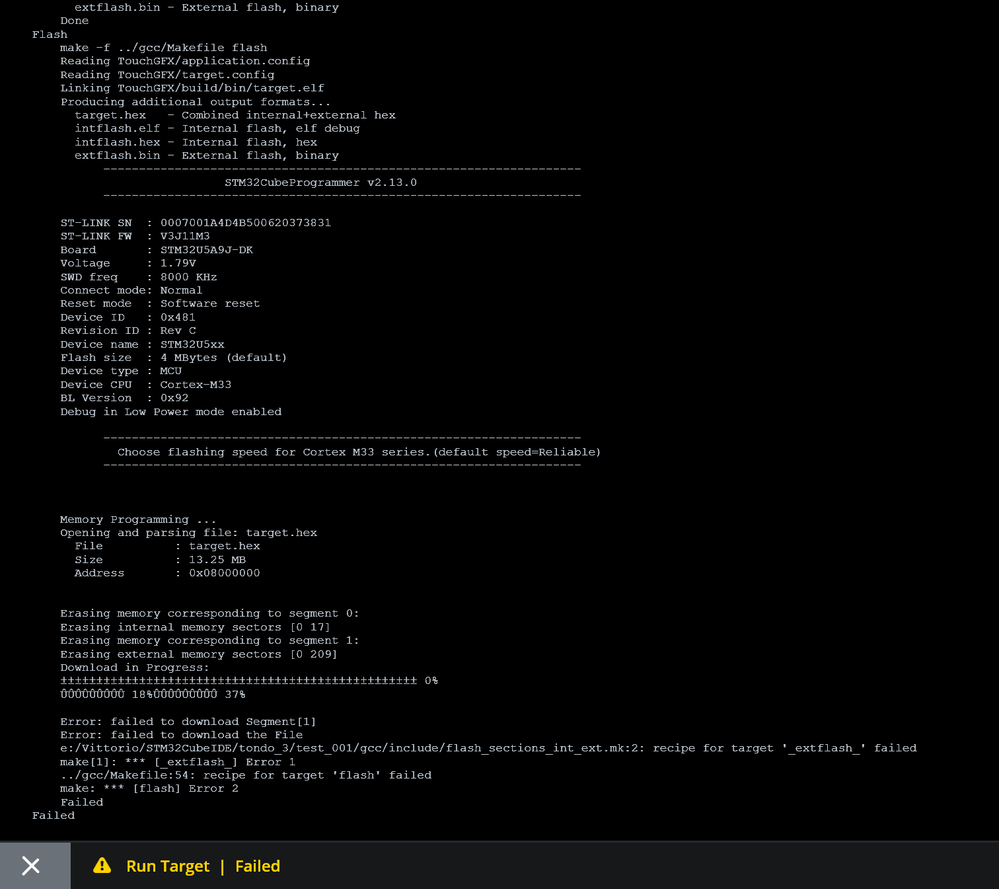Viewport: 999px width, 889px height.
Task: Select the 'SWD freq : 8000 KHz' line
Action: pos(139,277)
